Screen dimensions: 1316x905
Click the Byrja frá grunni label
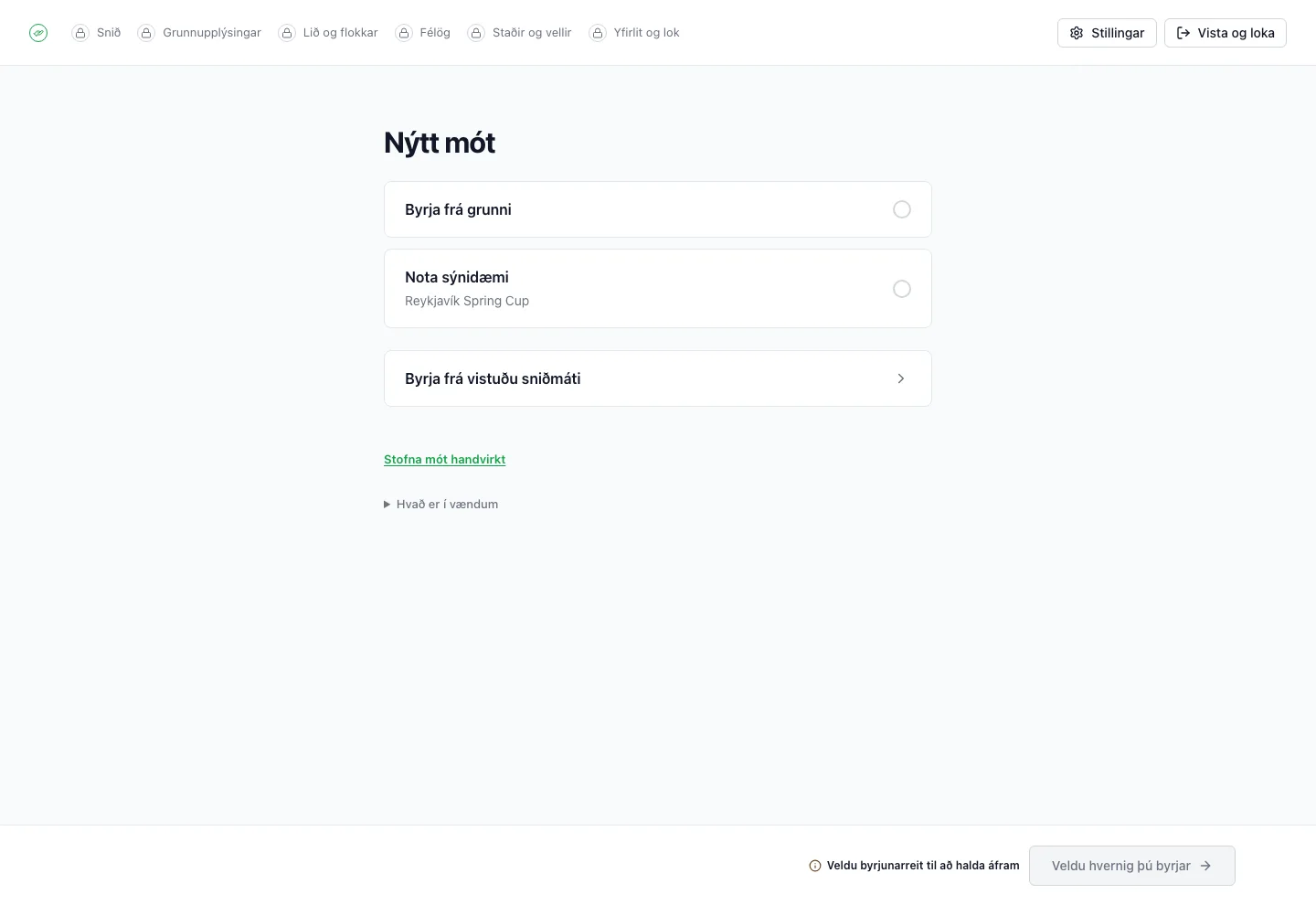[458, 209]
